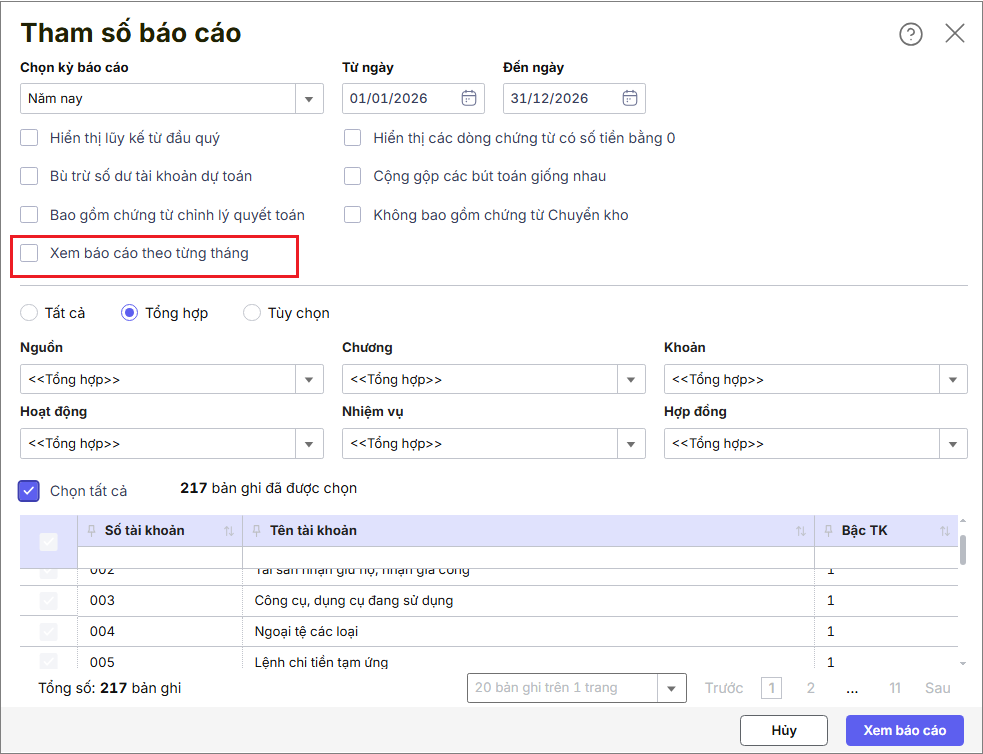The width and height of the screenshot is (983, 754).
Task: Sort by Số tài khoản column arrows
Action: click(x=229, y=531)
